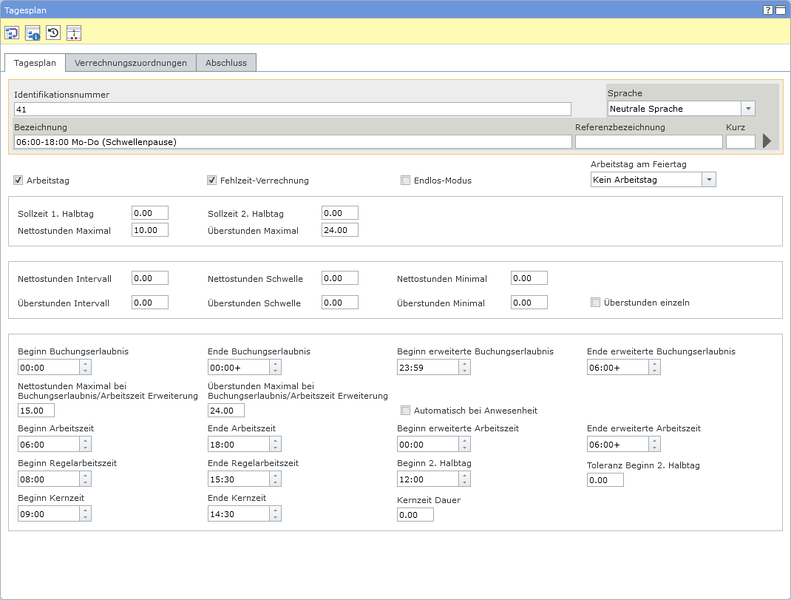This screenshot has width=791, height=600.
Task: Click the Referenzbezeichnung input field
Action: pyautogui.click(x=647, y=142)
